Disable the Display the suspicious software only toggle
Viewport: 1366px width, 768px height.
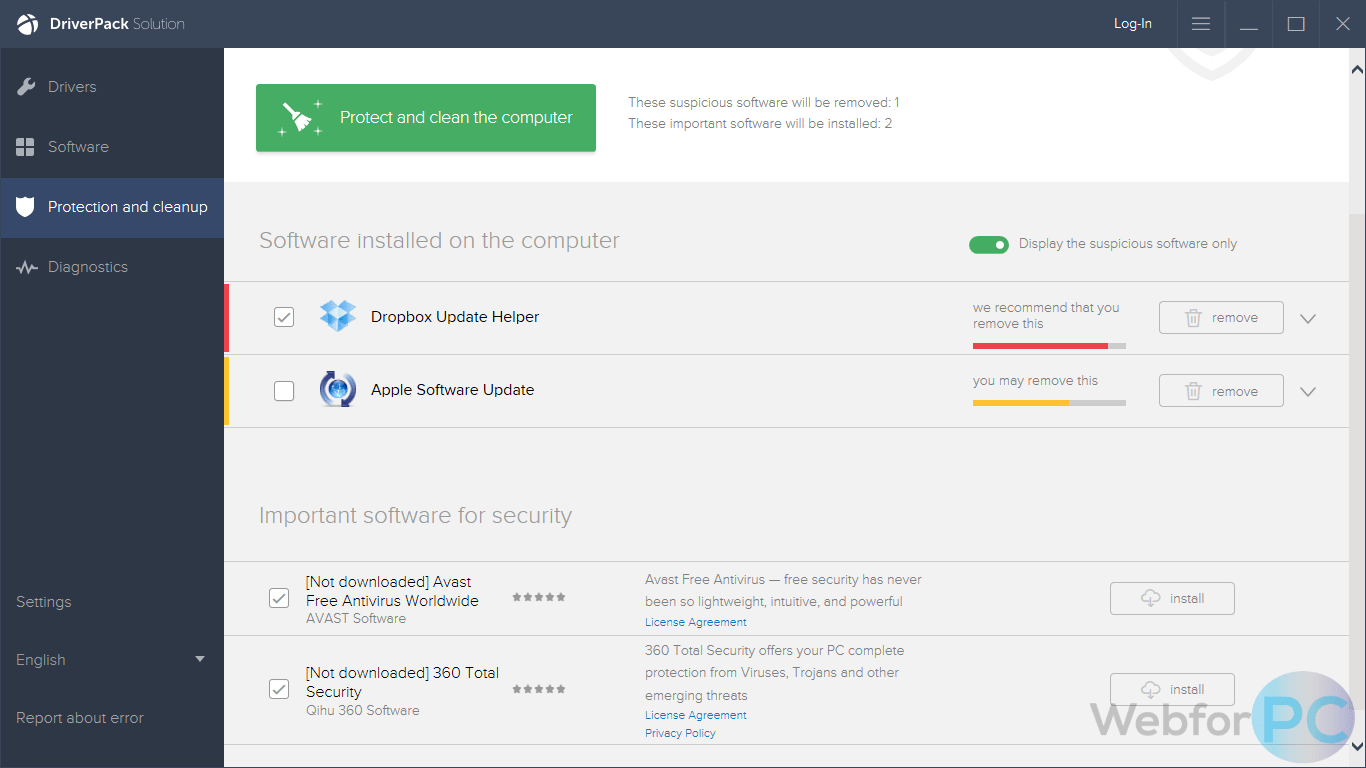click(989, 244)
